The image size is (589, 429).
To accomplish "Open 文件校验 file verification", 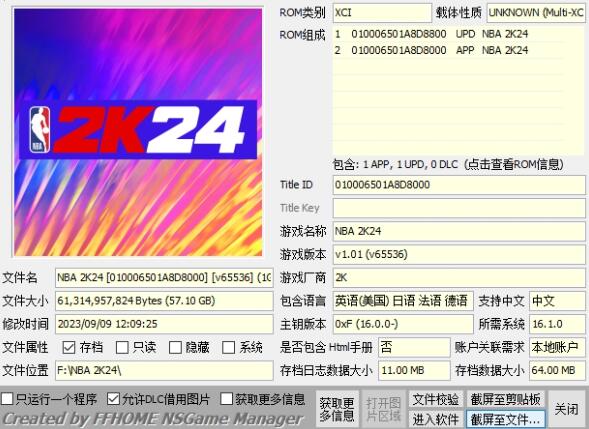I will pyautogui.click(x=435, y=399).
